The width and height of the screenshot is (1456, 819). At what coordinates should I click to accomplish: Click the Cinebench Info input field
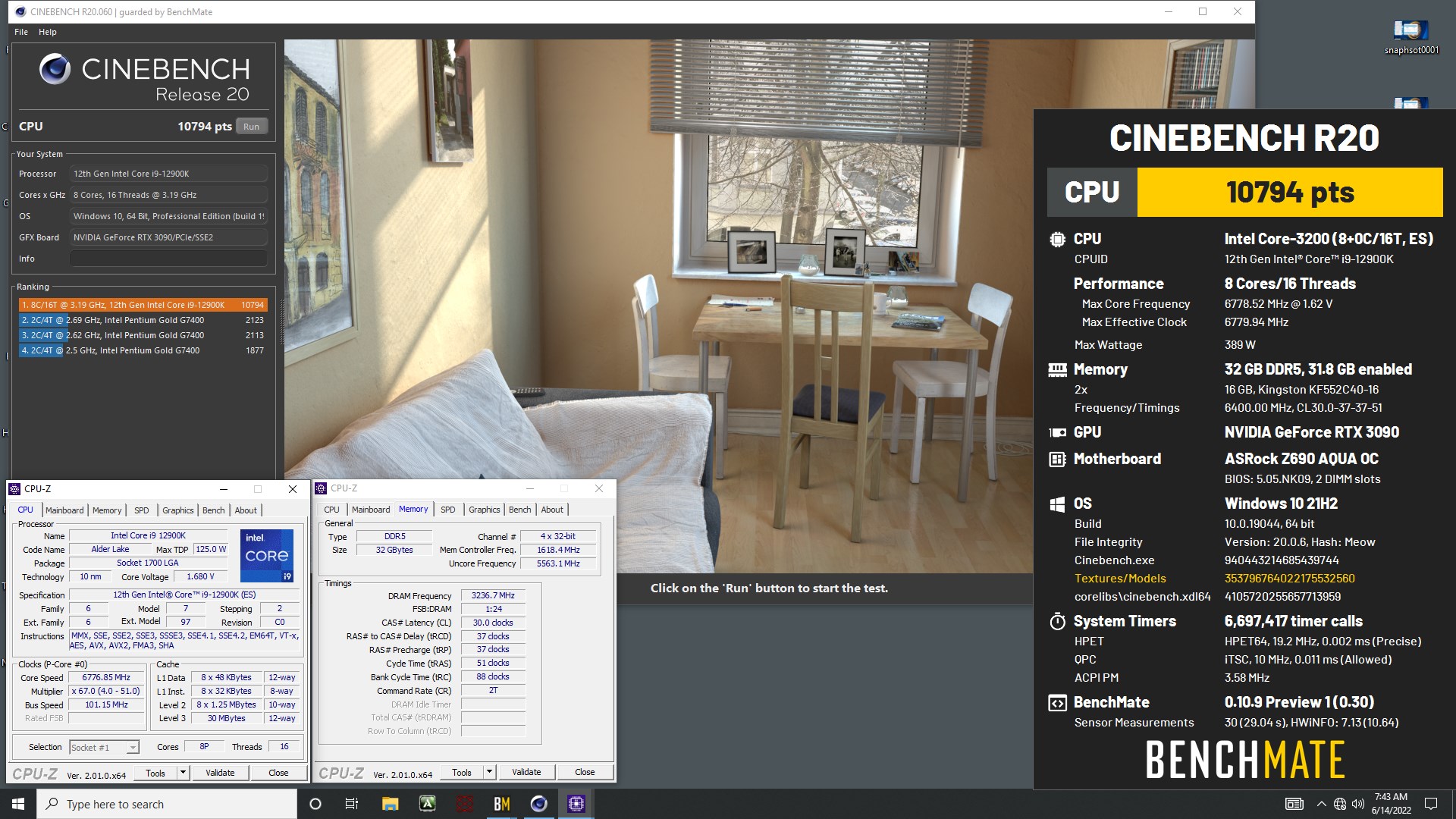coord(168,259)
